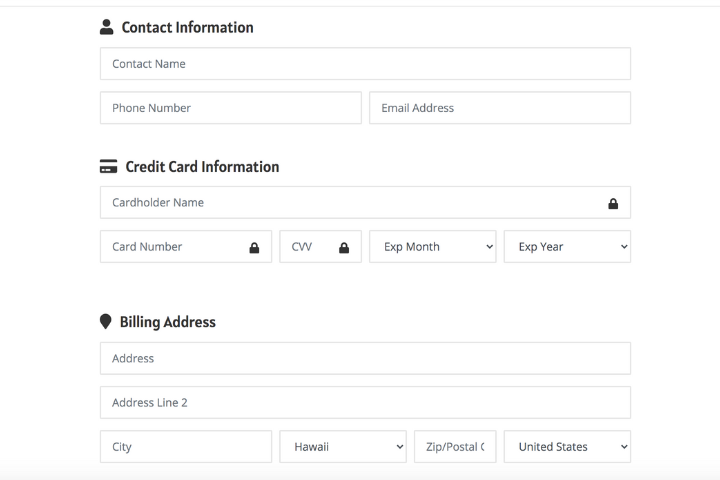Click the lock icon in CVV field
The width and height of the screenshot is (720, 480).
tap(344, 247)
